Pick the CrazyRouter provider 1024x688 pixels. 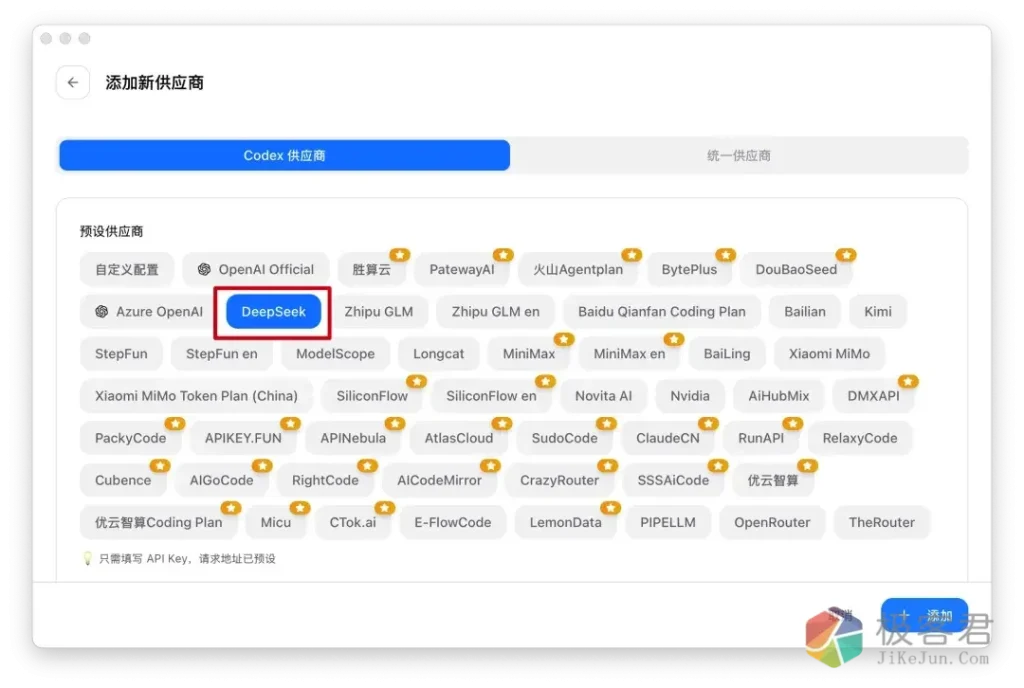[559, 480]
